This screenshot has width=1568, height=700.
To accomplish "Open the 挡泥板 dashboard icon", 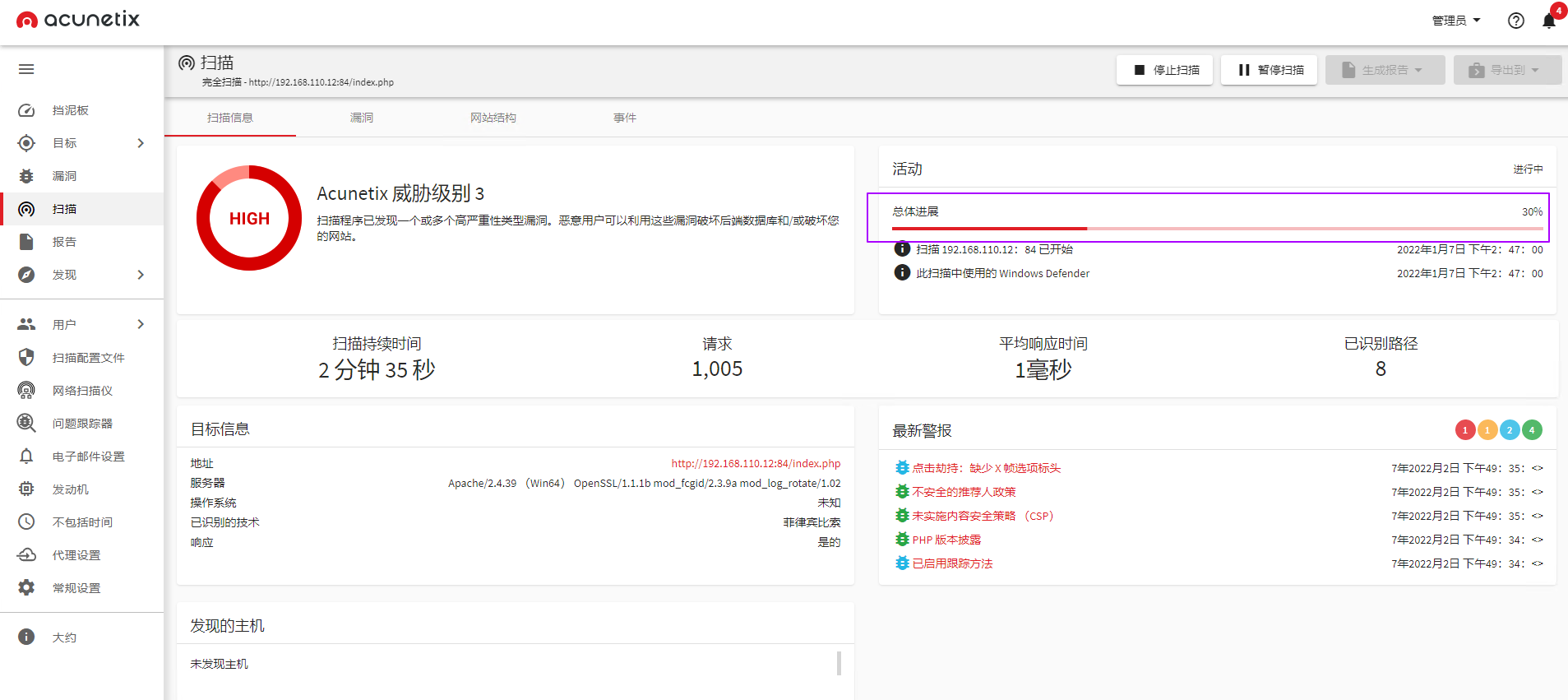I will (26, 110).
